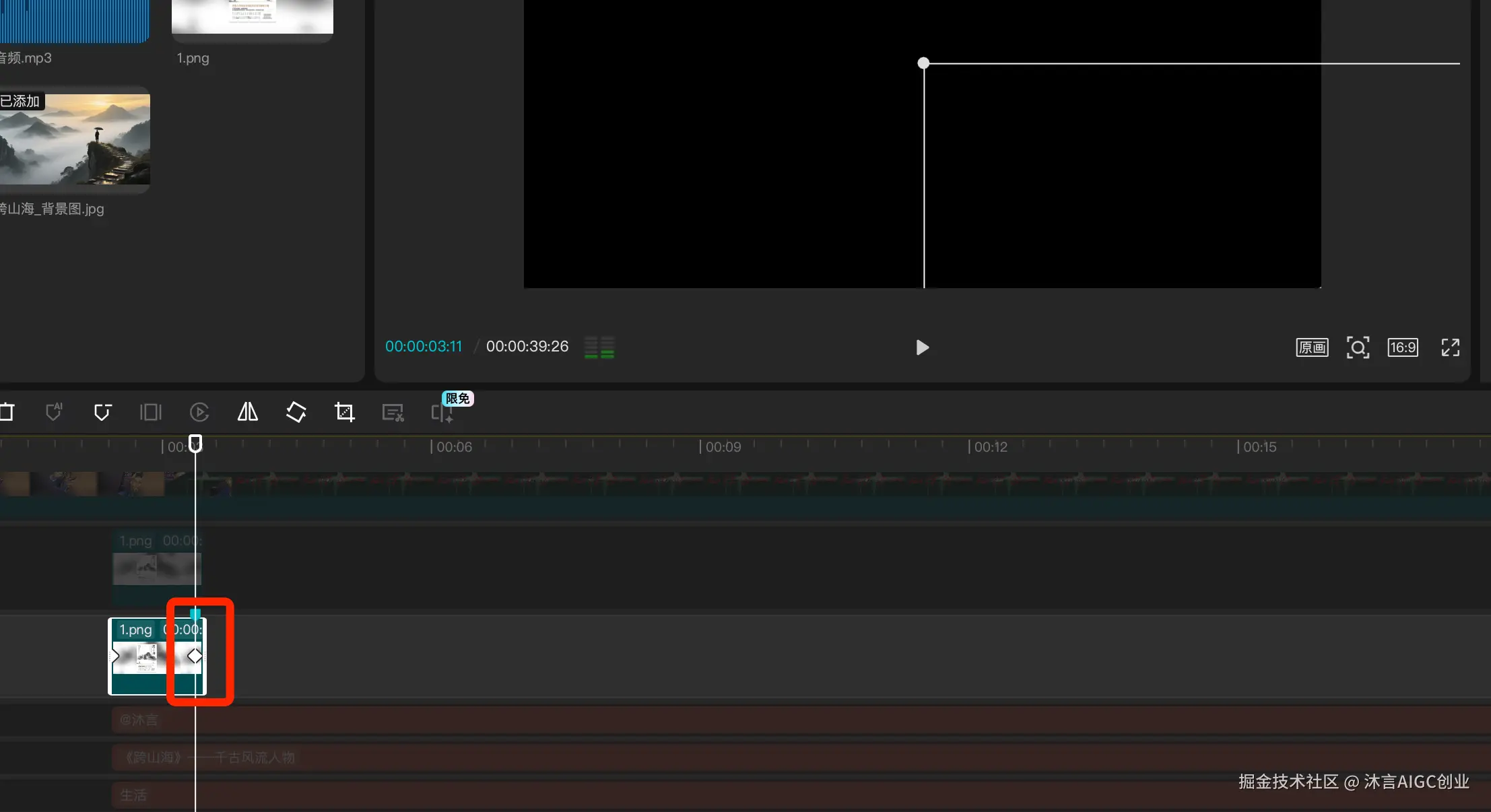Click the icon tagged 限免
This screenshot has width=1491, height=812.
pyautogui.click(x=442, y=412)
